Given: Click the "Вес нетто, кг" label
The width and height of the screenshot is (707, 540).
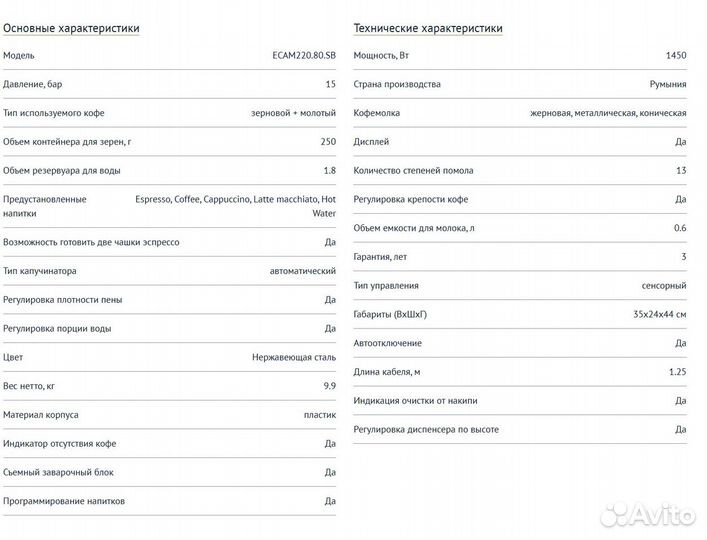Looking at the screenshot, I should coord(32,386).
